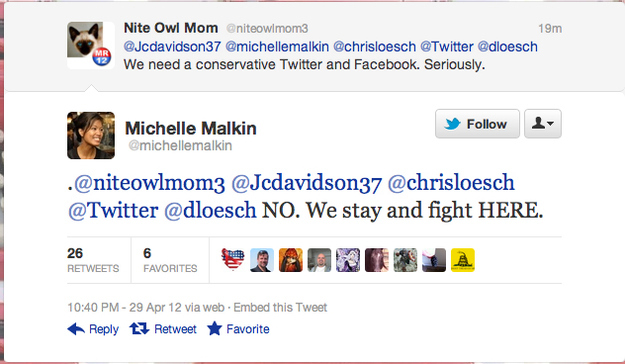Viewport: 625px width, 364px height.
Task: Open @michellemalkin mention in Nite Owl's tweet
Action: click(277, 47)
